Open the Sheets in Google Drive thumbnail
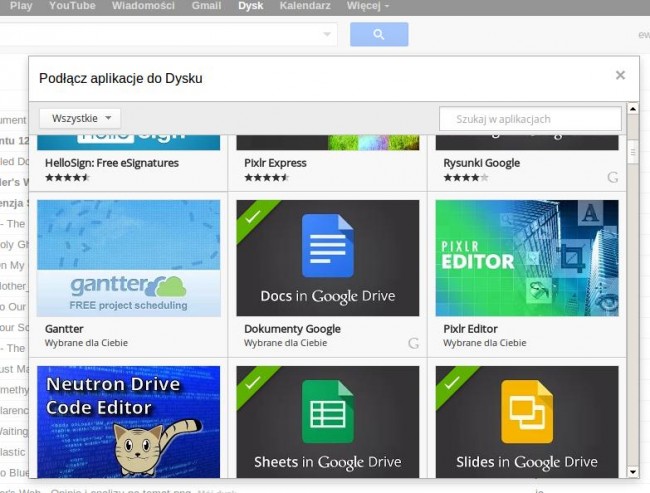650x493 pixels. point(328,422)
